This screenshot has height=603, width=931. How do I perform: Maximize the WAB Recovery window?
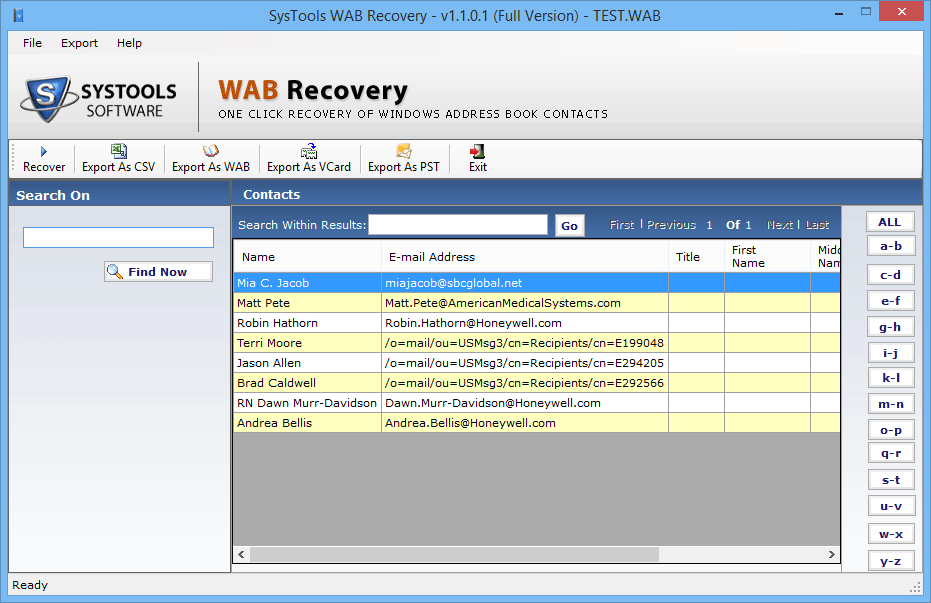(866, 12)
